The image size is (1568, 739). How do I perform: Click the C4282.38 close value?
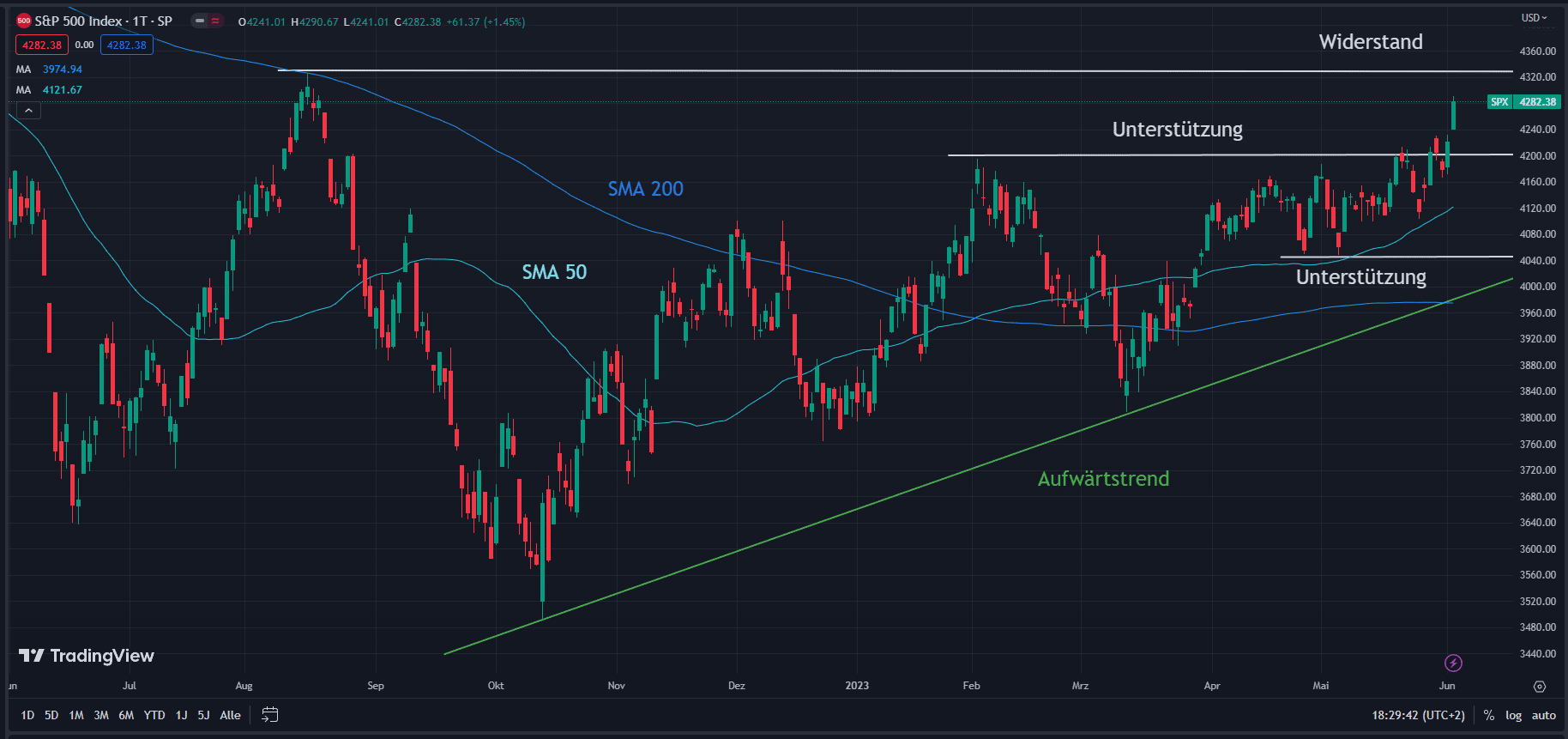[x=418, y=21]
